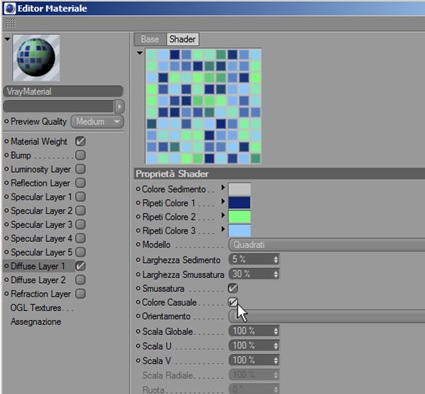Click the tile shader preview thumbnail

pyautogui.click(x=203, y=106)
